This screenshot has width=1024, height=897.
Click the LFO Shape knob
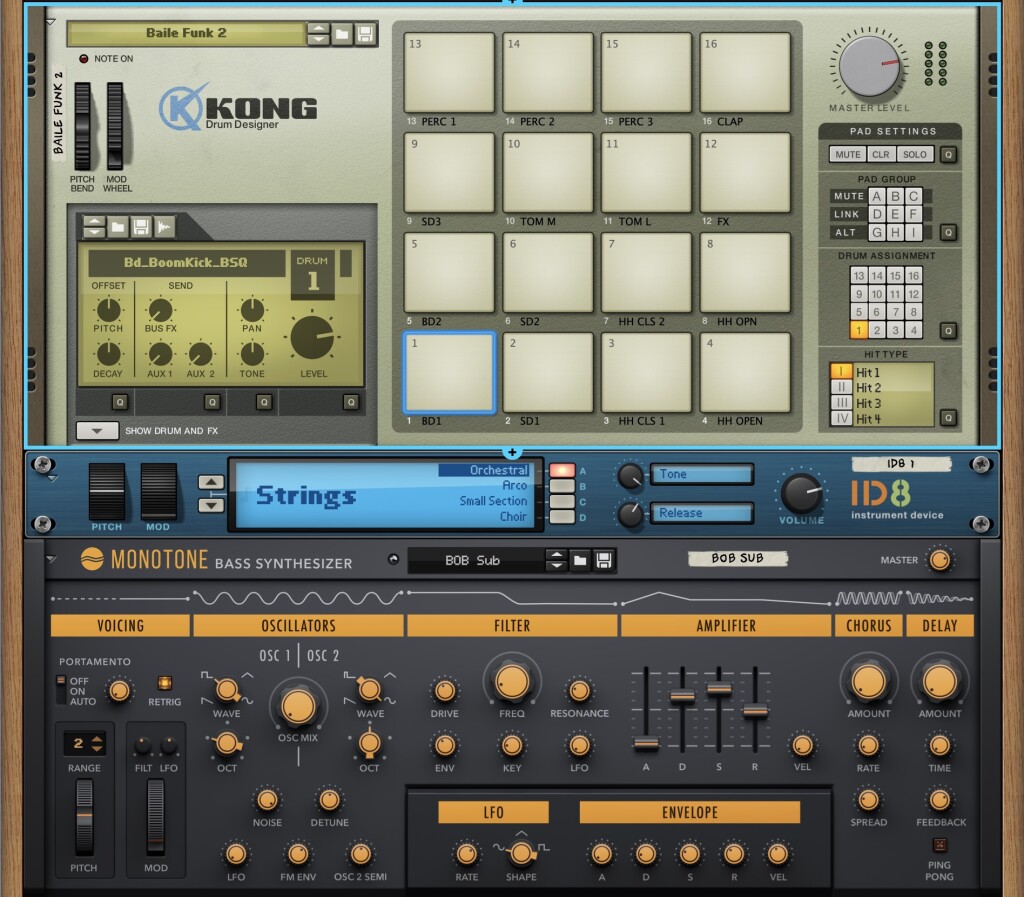click(521, 853)
